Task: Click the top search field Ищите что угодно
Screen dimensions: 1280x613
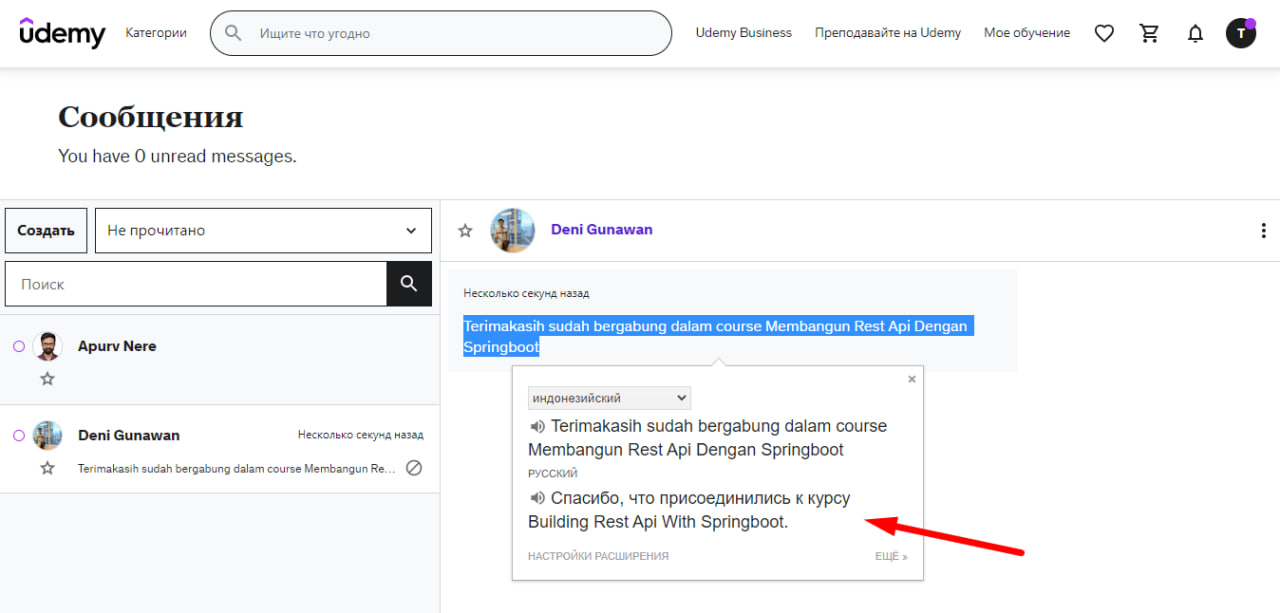Action: coord(440,33)
